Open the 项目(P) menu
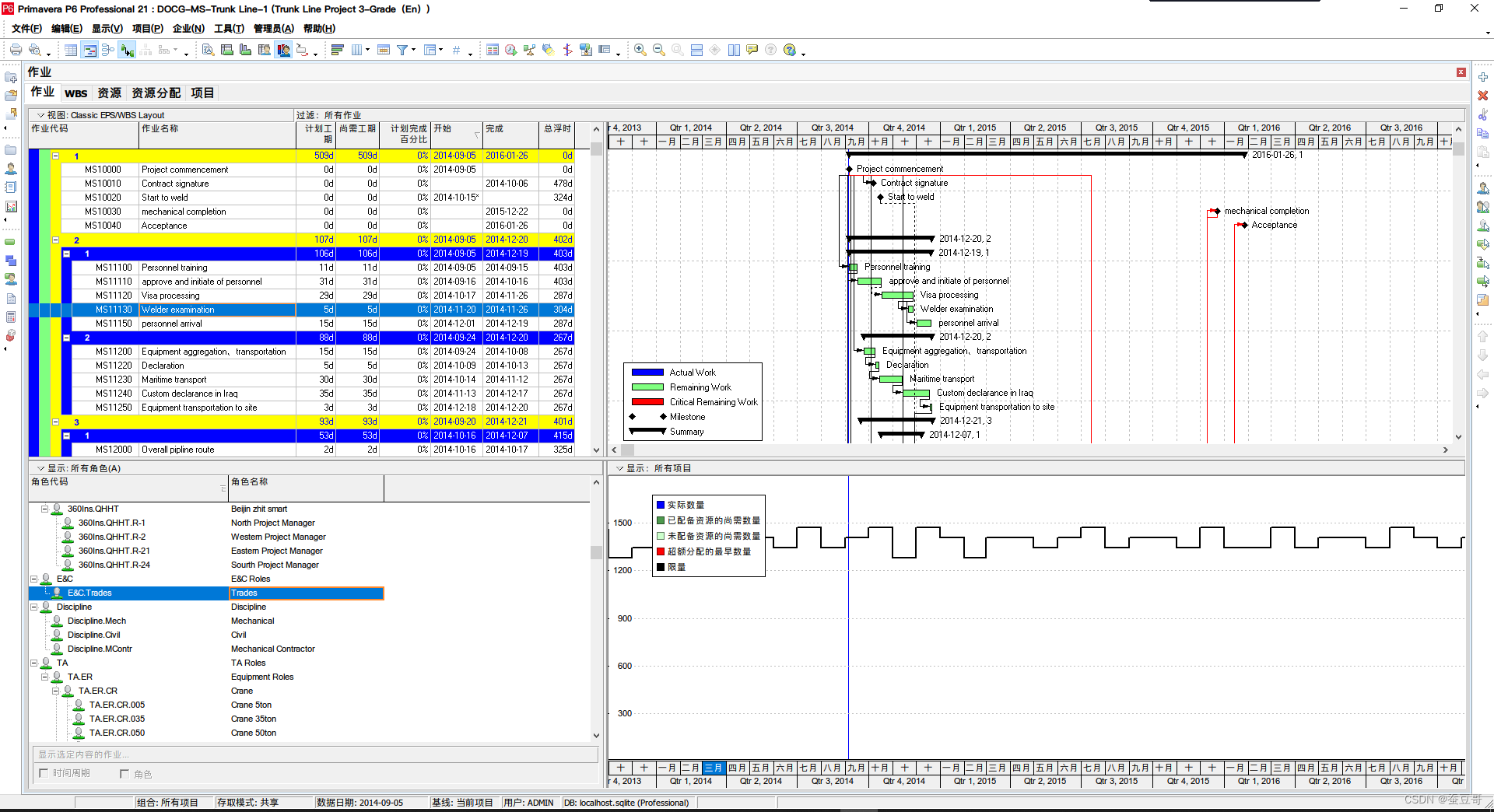Screen dimensions: 1494x812 pos(147,29)
